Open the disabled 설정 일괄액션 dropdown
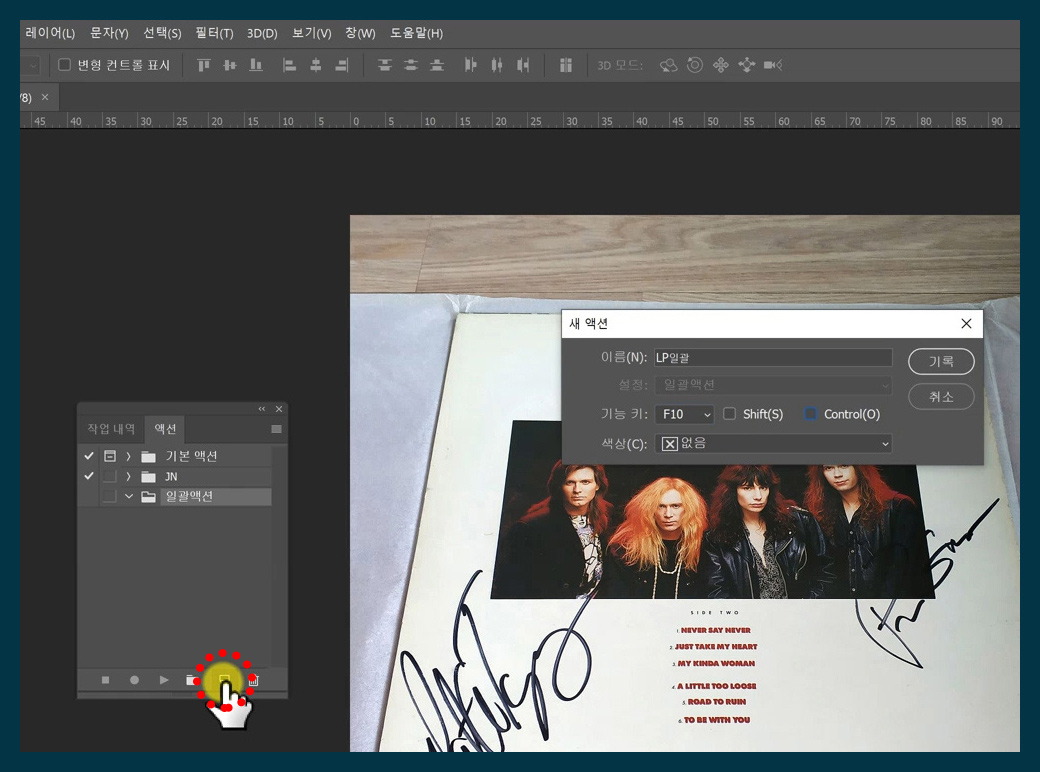 (x=773, y=385)
